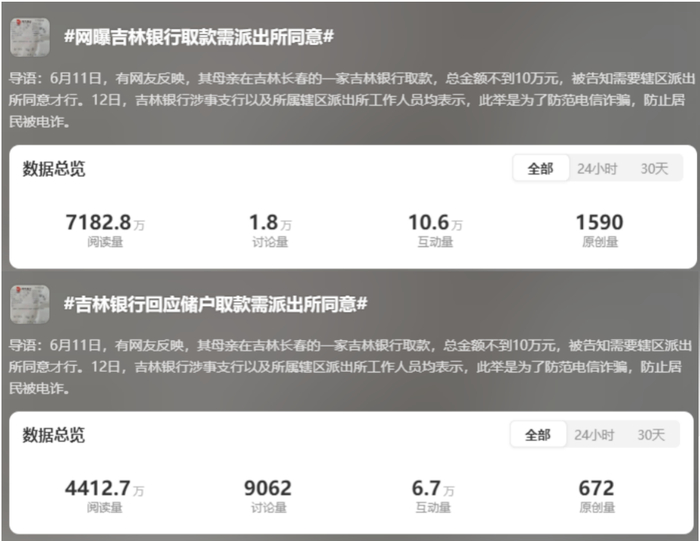Open the #吉林银行回应储户取款需派出所同意# topic title

(x=216, y=304)
